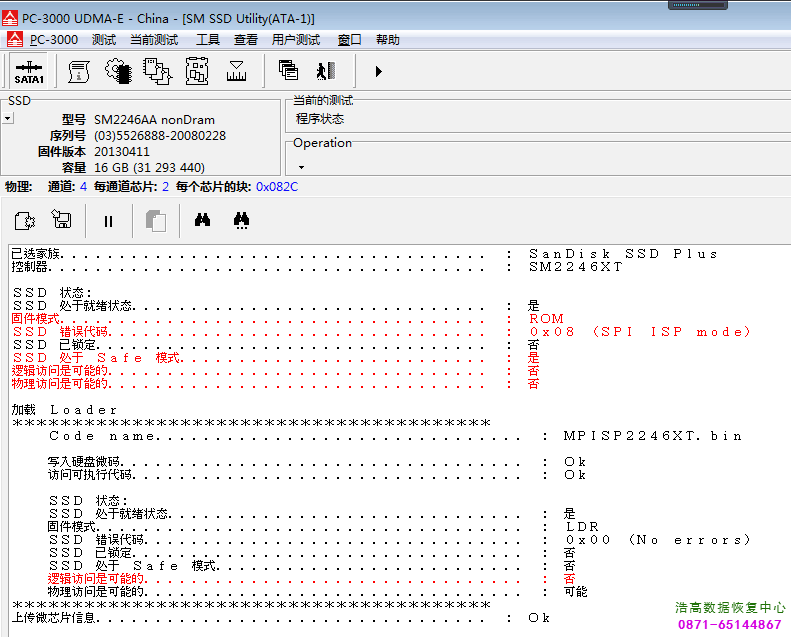Click the SATA1 port selection icon
The image size is (791, 637).
pos(29,71)
